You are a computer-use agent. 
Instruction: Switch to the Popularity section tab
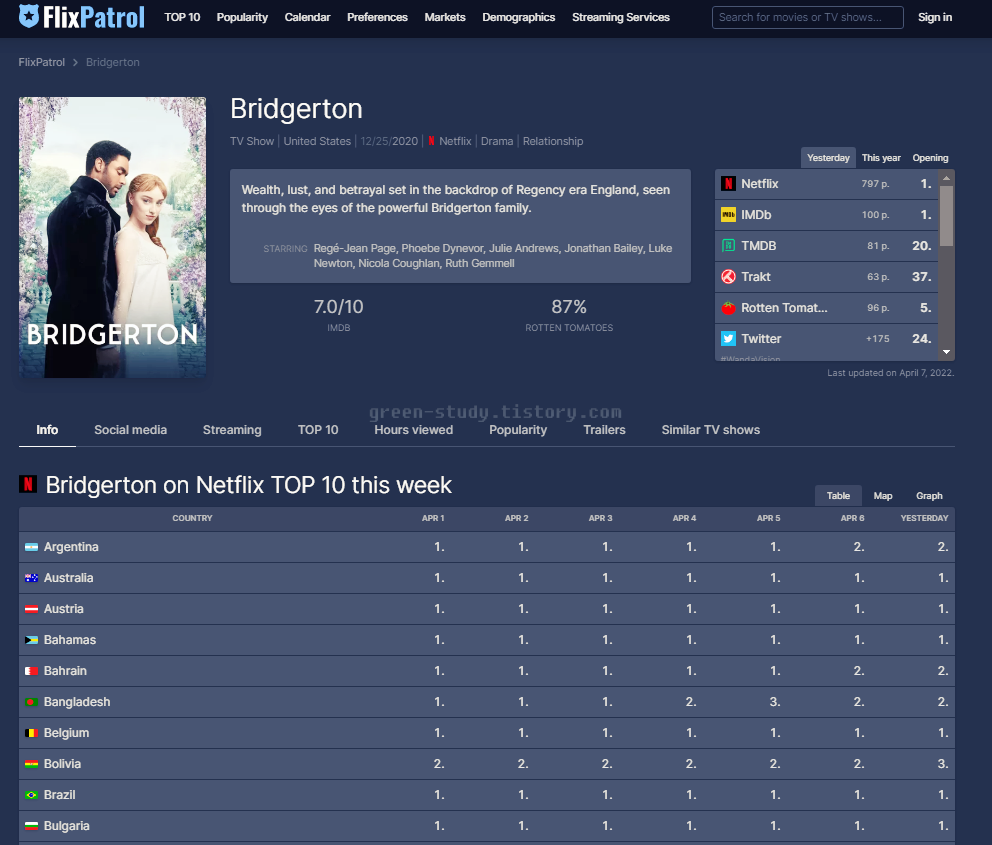coord(518,430)
